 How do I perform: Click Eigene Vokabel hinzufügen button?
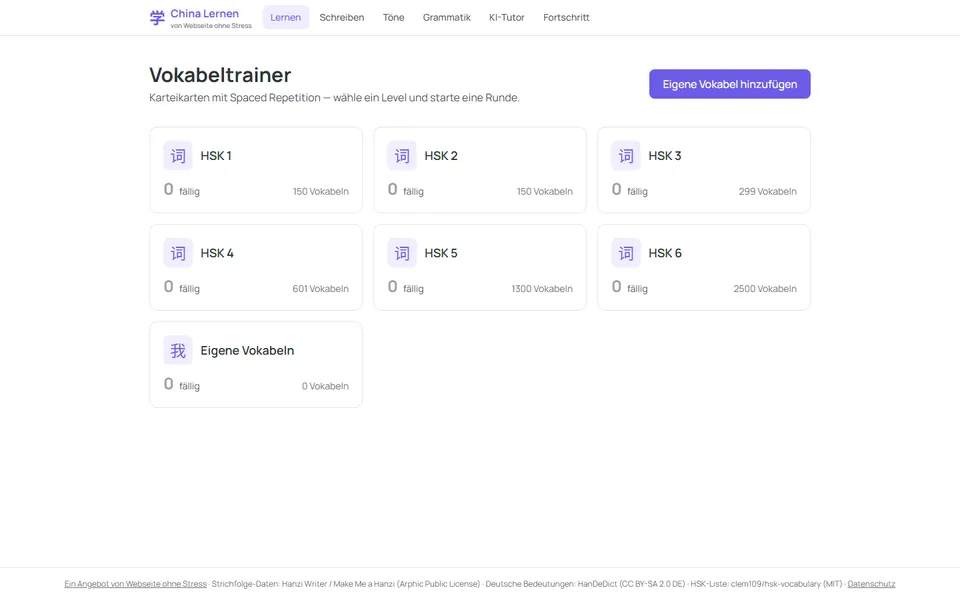730,84
